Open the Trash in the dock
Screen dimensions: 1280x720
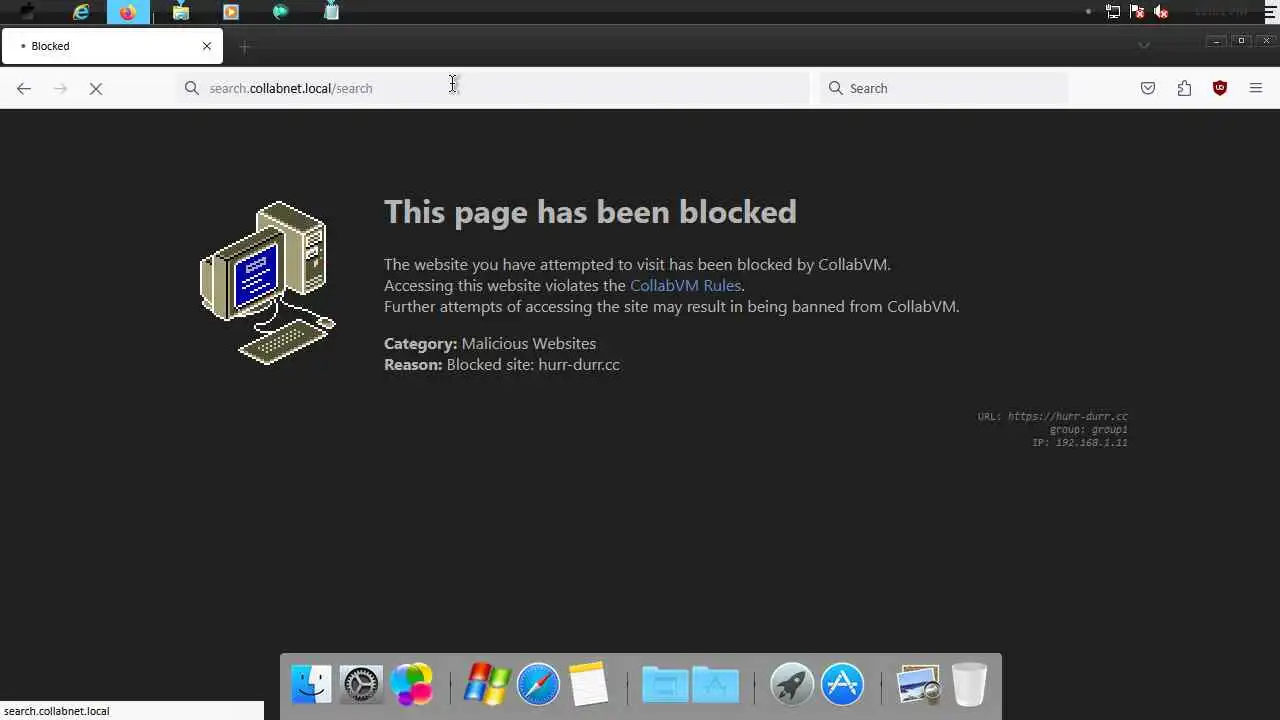pos(969,685)
